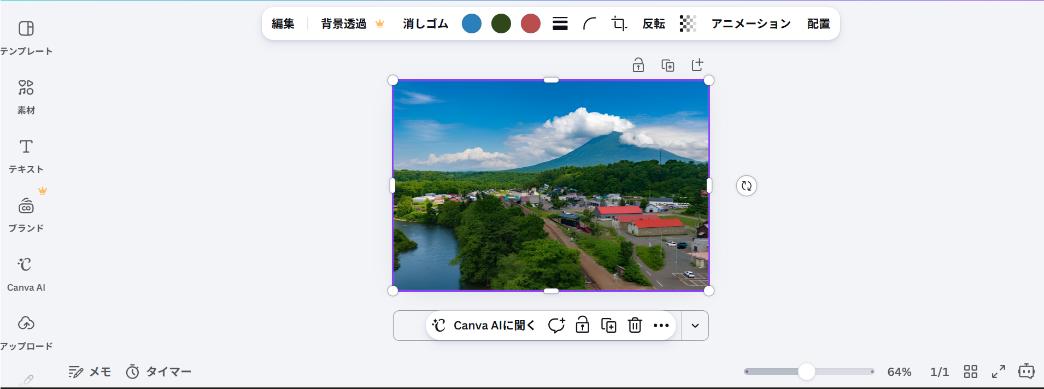Open the corner rounding icon

[x=589, y=24]
